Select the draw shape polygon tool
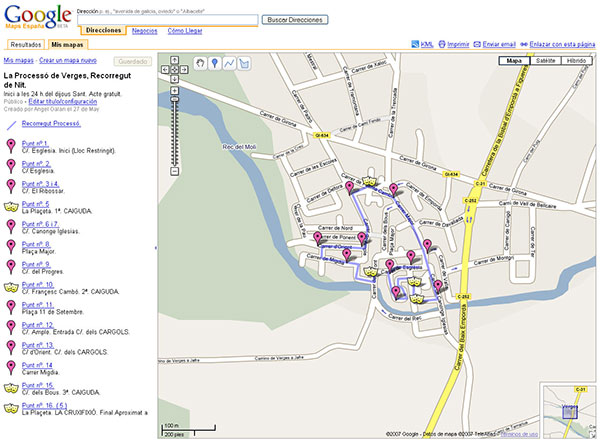 tap(244, 63)
